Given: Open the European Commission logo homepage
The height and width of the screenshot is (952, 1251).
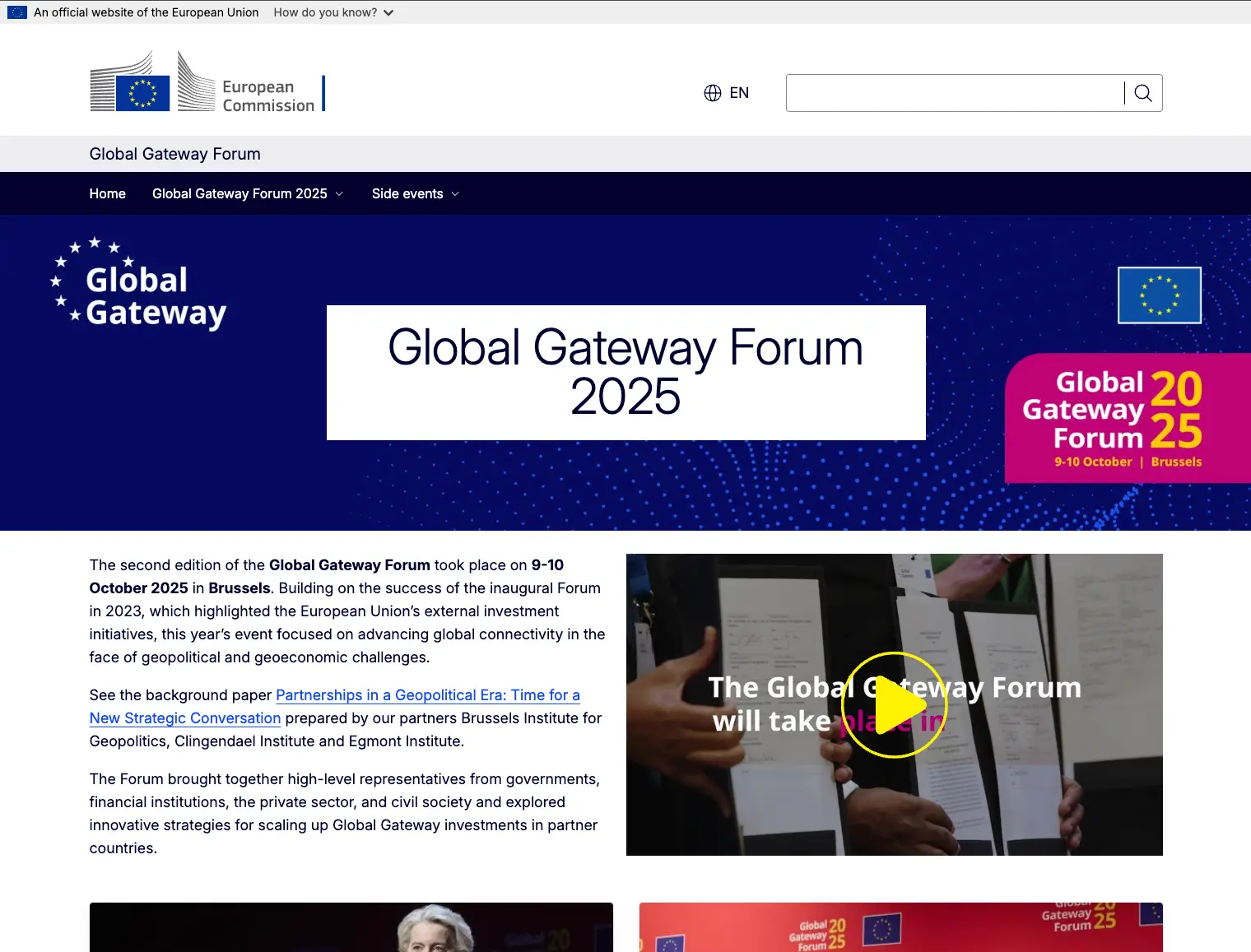Looking at the screenshot, I should click(207, 81).
